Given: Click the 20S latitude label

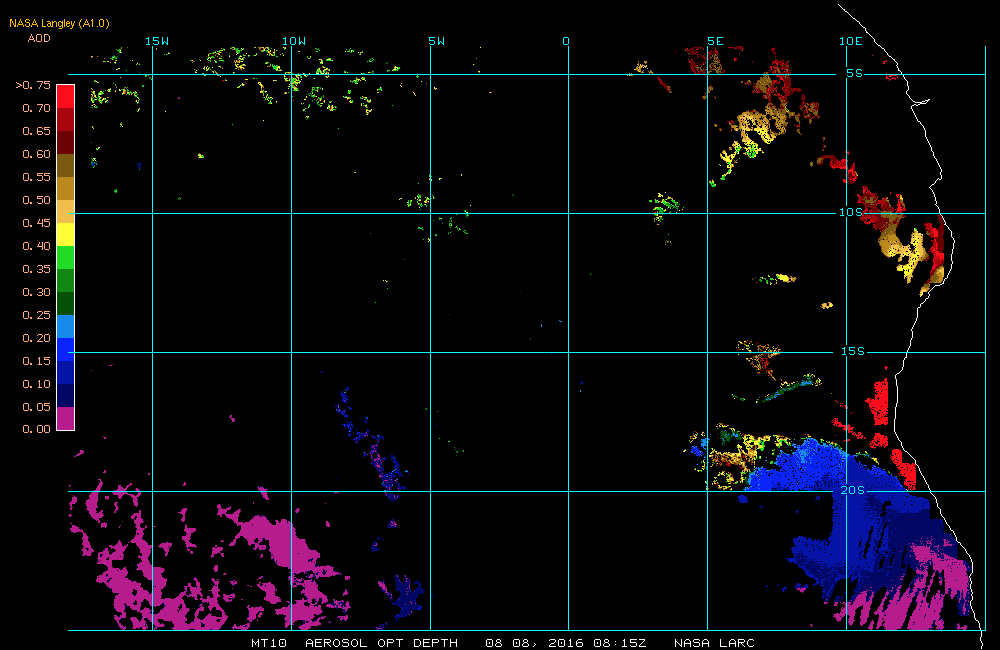Looking at the screenshot, I should pyautogui.click(x=853, y=489).
